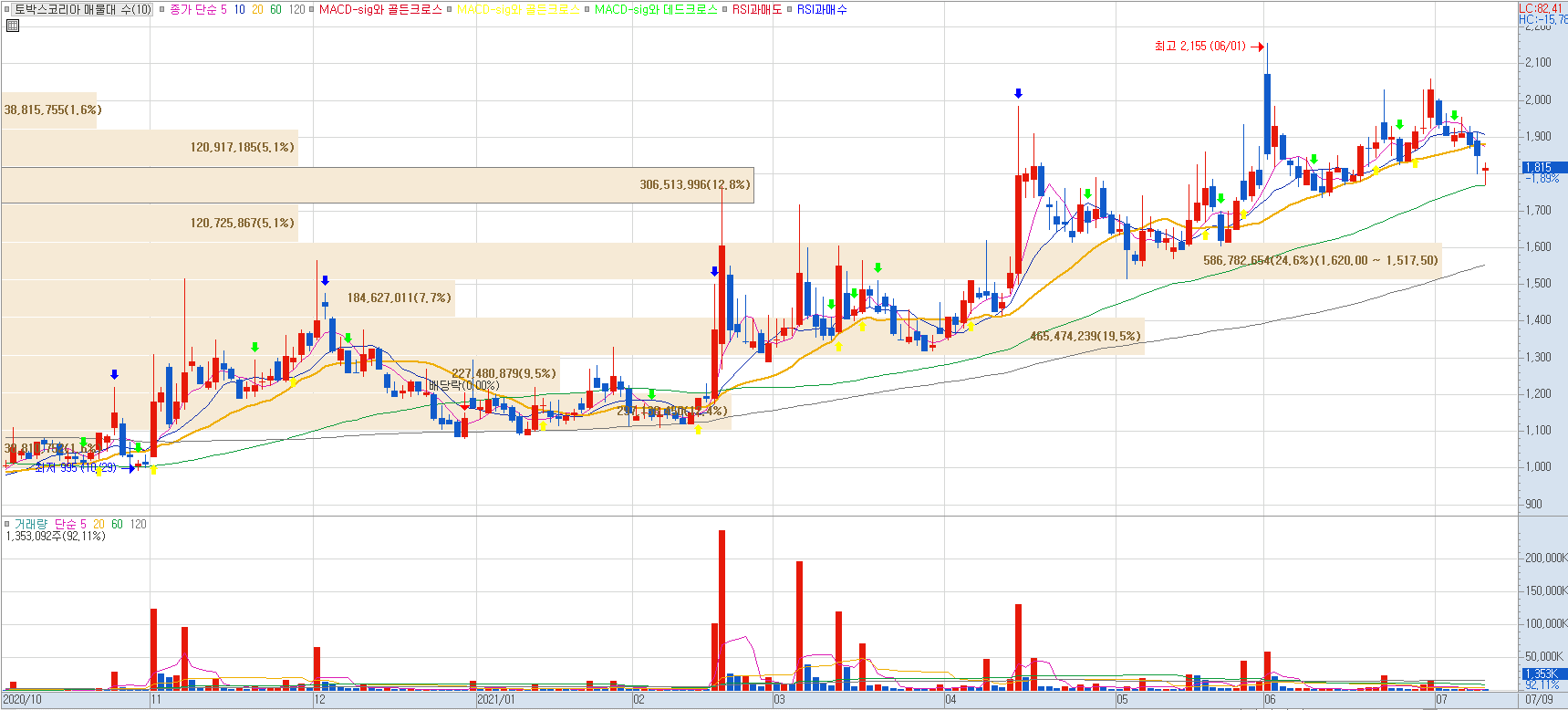Click blue arrow left of the late-February spike
This screenshot has width=1568, height=710.
[x=714, y=271]
